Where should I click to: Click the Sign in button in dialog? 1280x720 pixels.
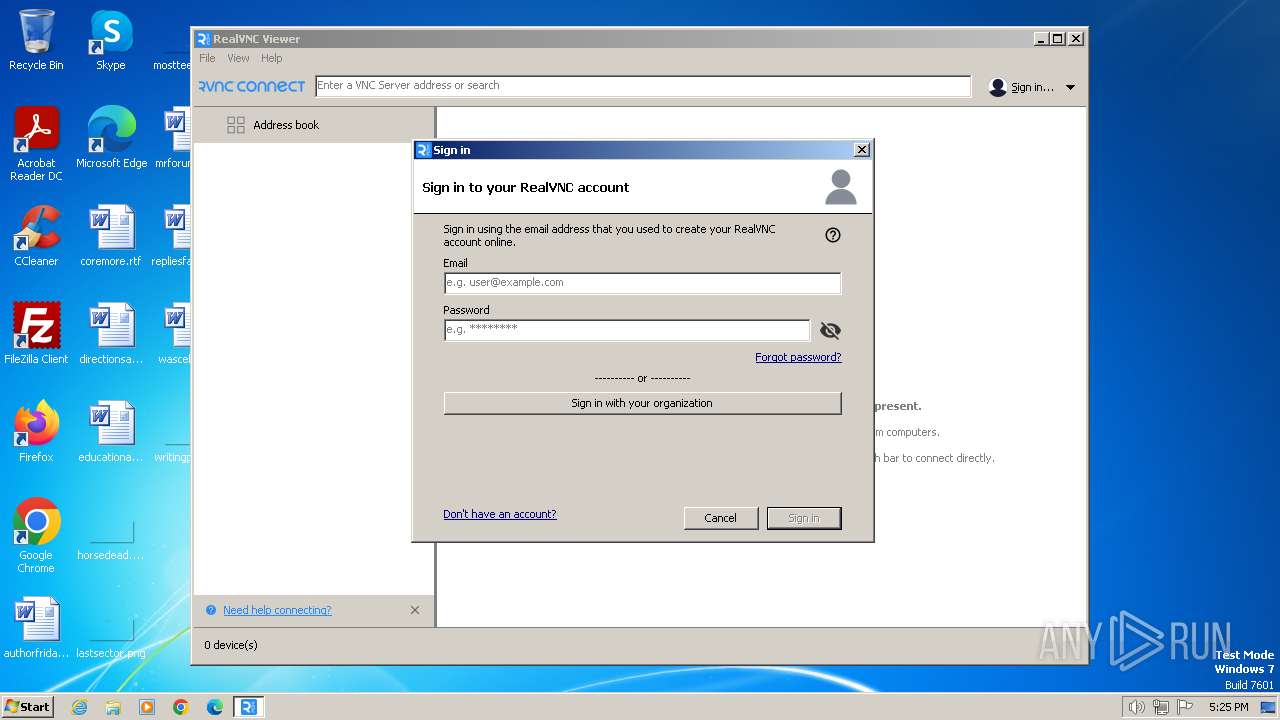pos(804,518)
